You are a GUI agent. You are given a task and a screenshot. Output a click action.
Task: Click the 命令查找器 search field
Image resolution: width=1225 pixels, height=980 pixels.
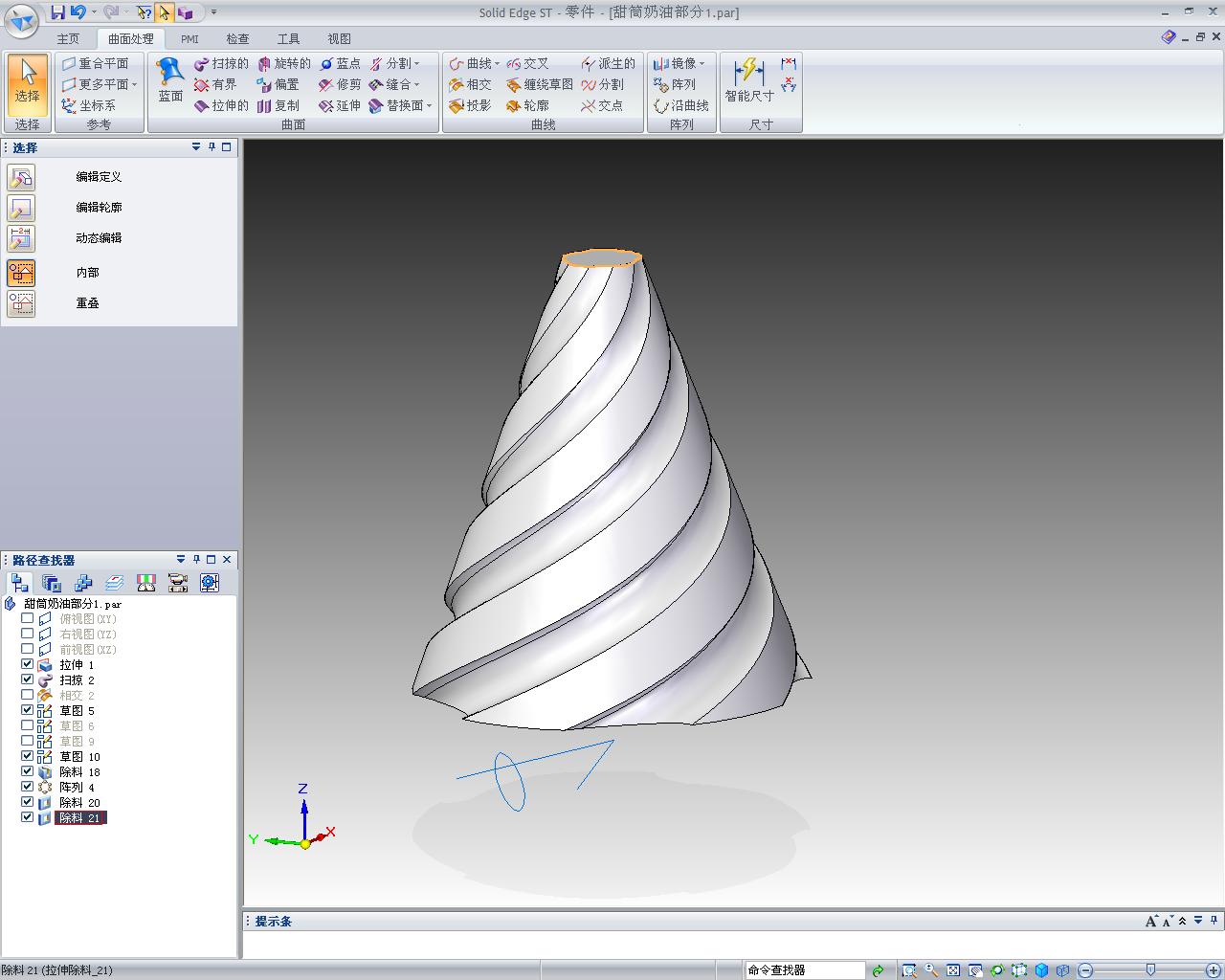(x=804, y=970)
